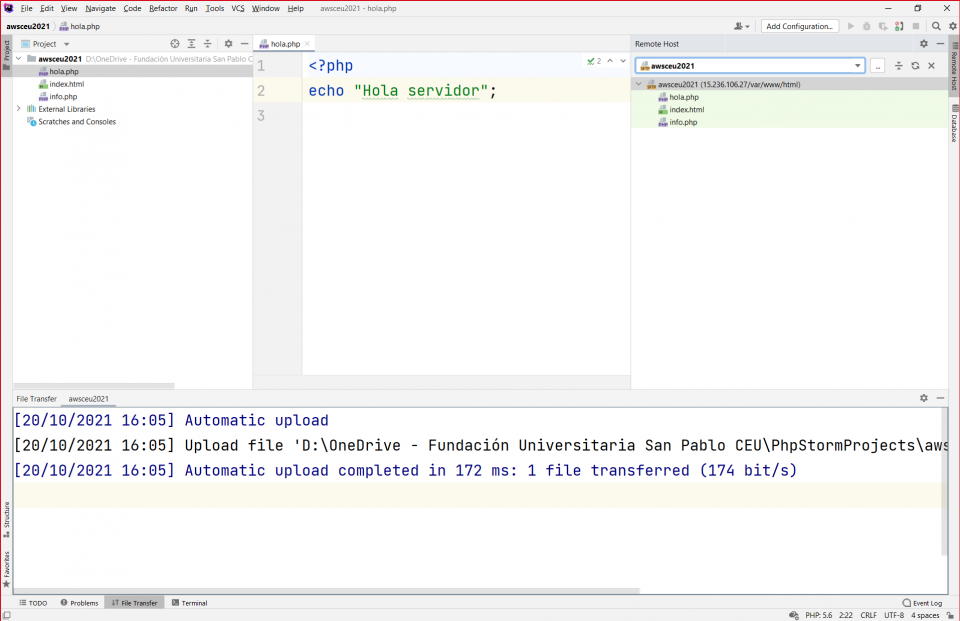This screenshot has width=960, height=621.
Task: Collapse awsceu2021 remote server node
Action: tap(639, 85)
